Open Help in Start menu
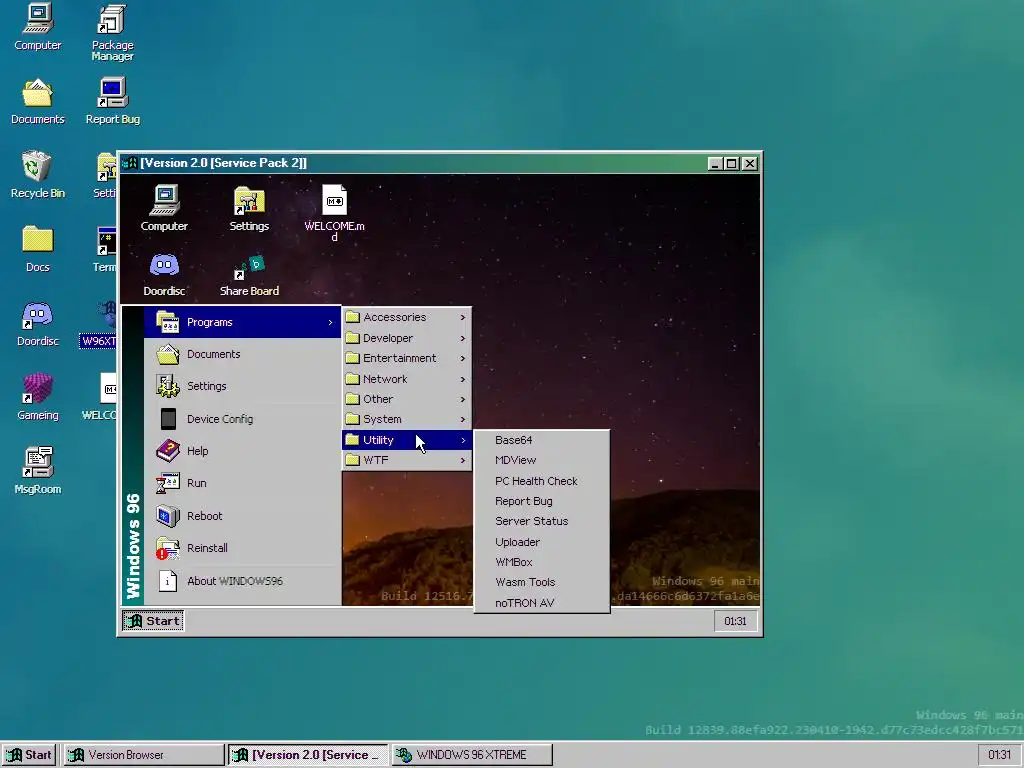 click(x=242, y=451)
